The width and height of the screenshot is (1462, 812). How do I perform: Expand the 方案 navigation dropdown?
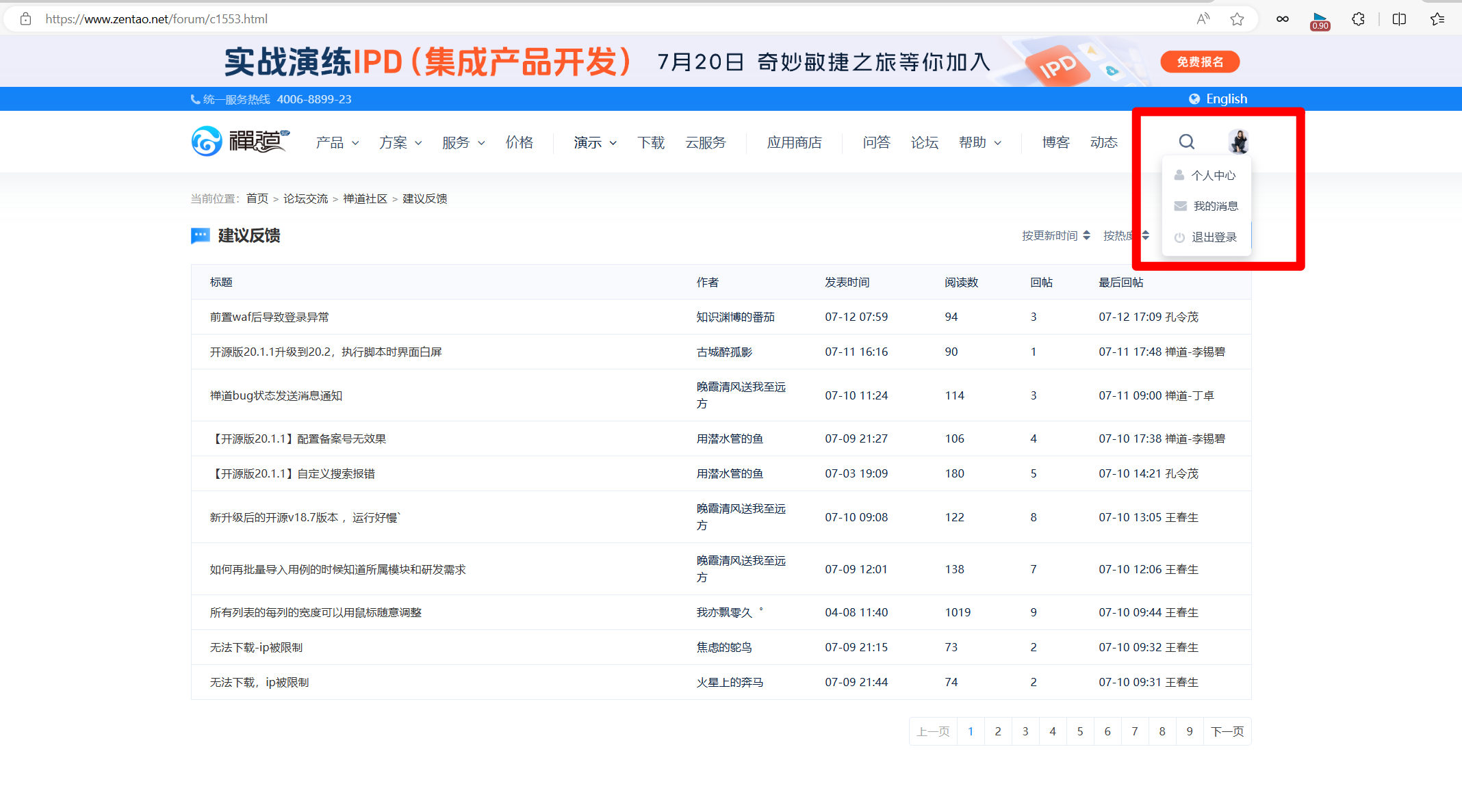pos(400,142)
